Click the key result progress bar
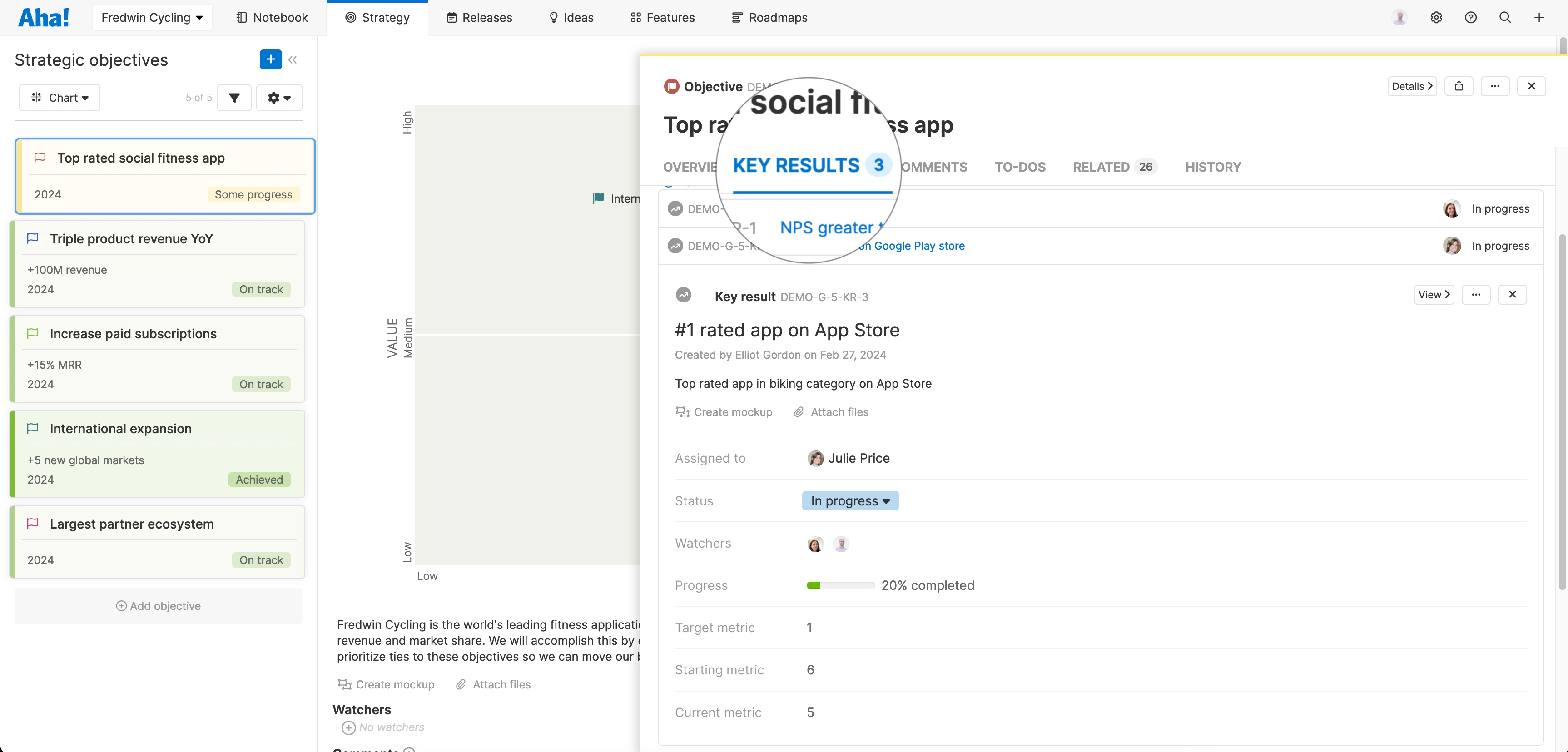This screenshot has height=752, width=1568. coord(840,585)
